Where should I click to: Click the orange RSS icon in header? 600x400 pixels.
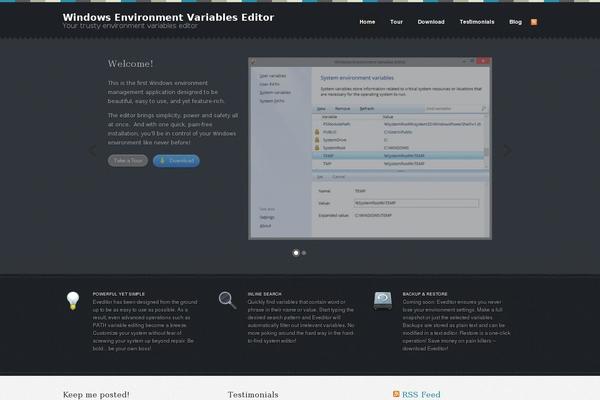click(534, 22)
